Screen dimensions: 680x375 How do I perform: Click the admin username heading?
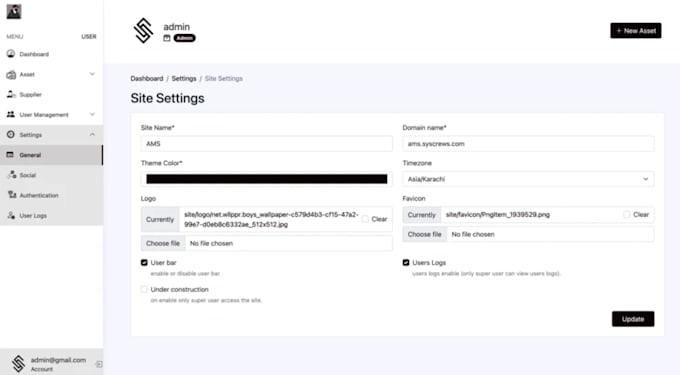coord(177,26)
